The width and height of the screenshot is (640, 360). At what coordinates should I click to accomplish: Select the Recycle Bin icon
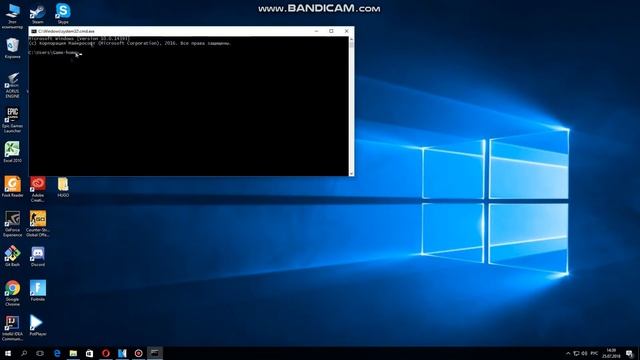pyautogui.click(x=12, y=48)
